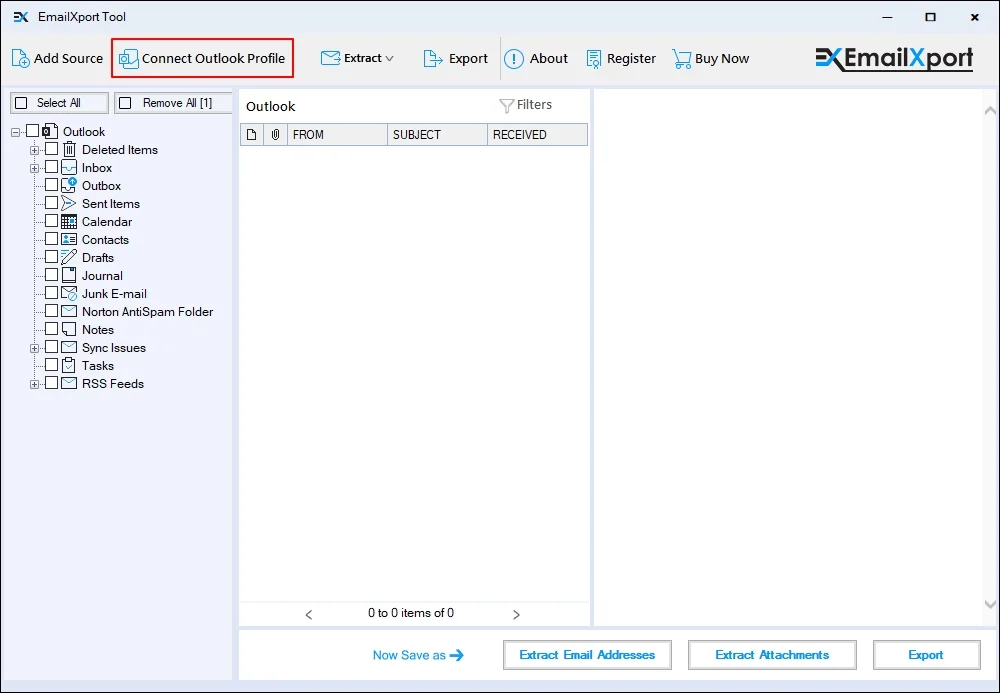Click the Extract envelope icon
The image size is (1000, 693).
point(331,58)
